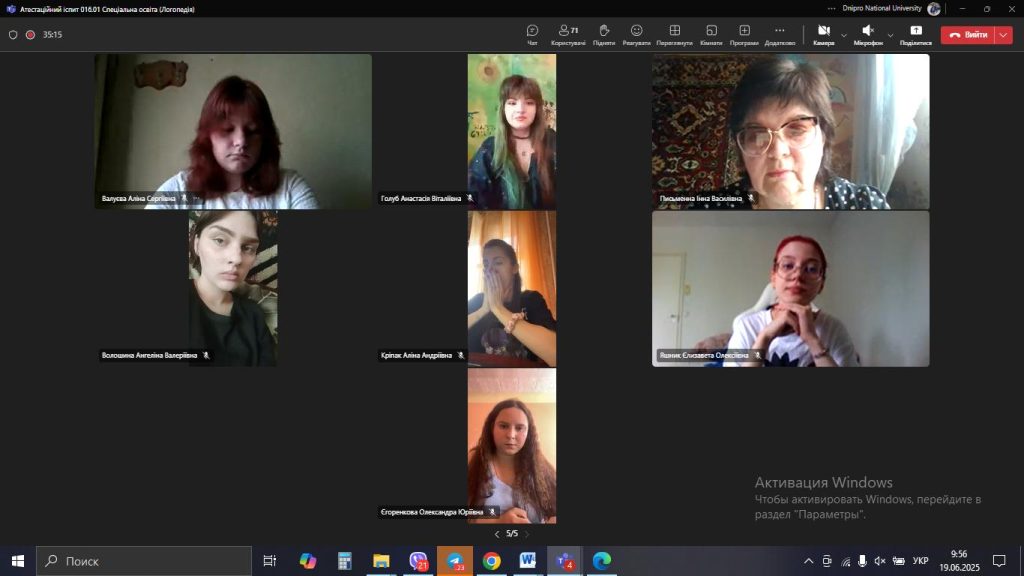Expand the camera options arrow
Screen dimensions: 1024x576
tap(844, 35)
